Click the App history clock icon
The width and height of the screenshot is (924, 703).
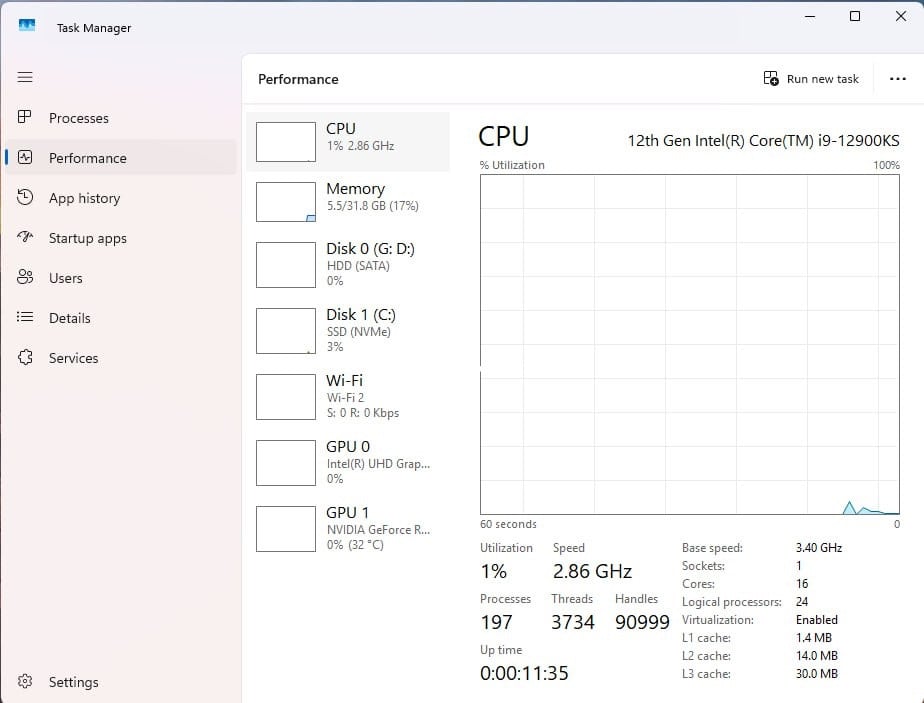[x=26, y=198]
